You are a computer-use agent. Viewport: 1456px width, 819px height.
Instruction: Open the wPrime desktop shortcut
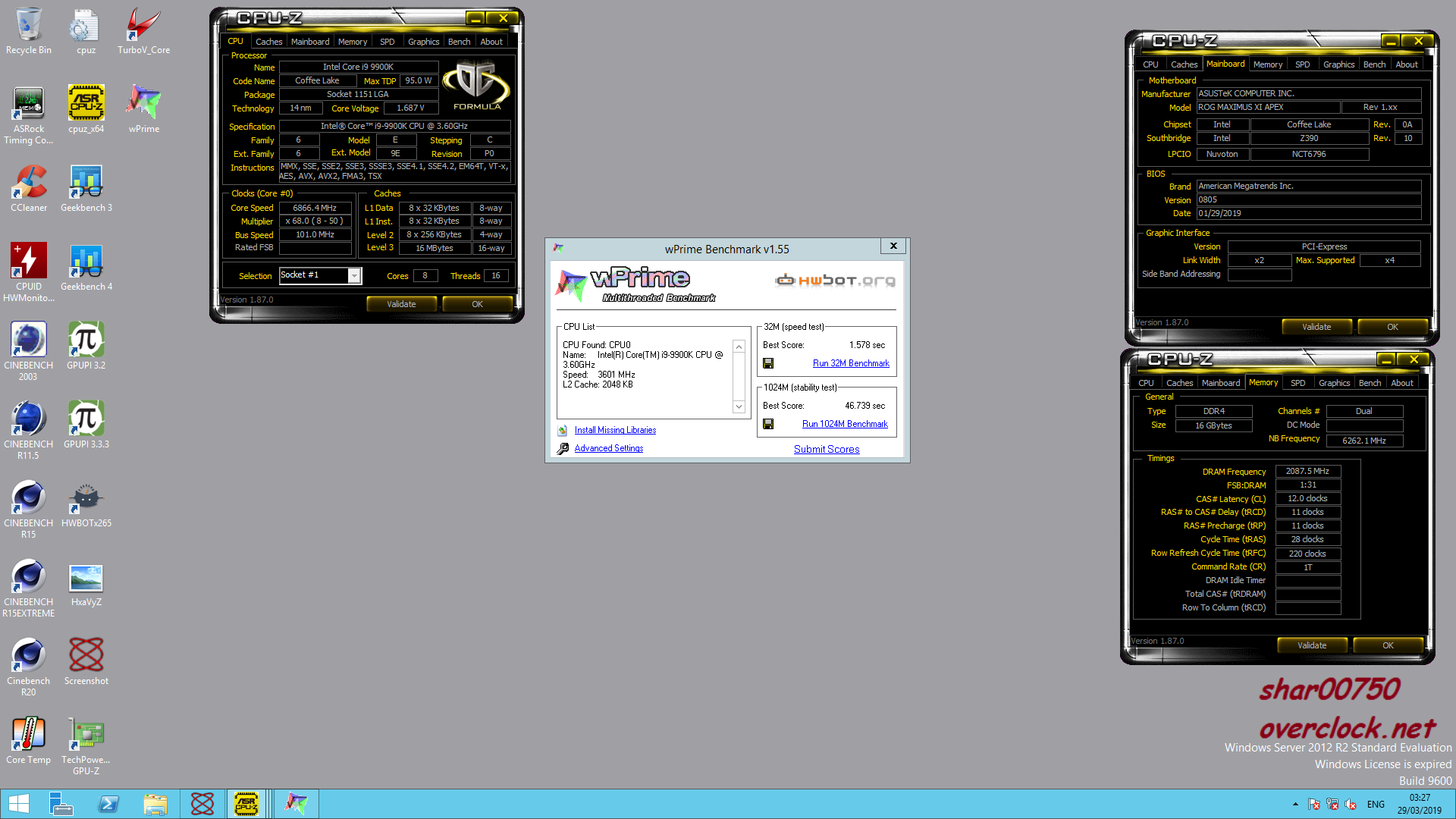(x=143, y=110)
